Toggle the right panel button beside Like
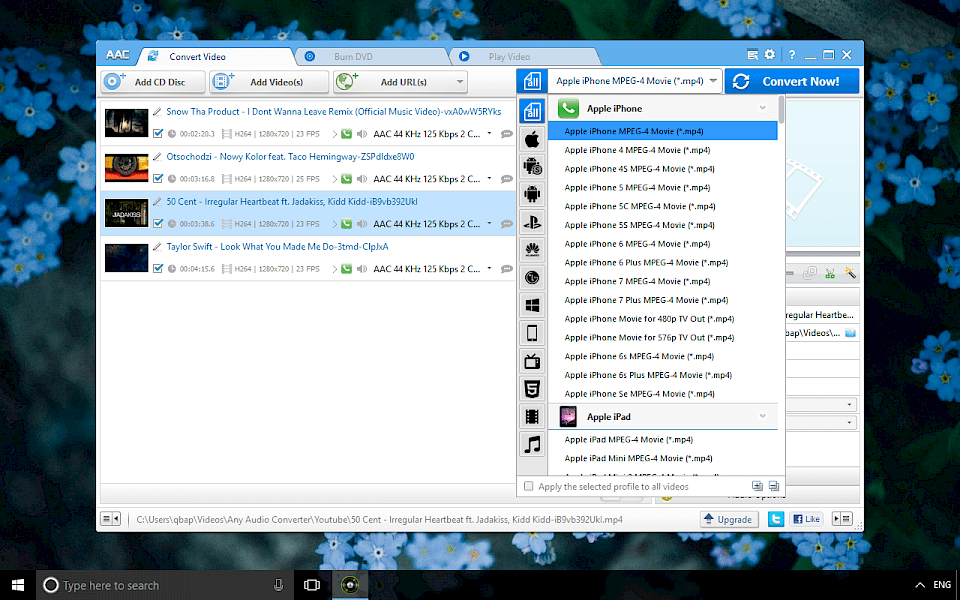The image size is (960, 600). point(842,519)
